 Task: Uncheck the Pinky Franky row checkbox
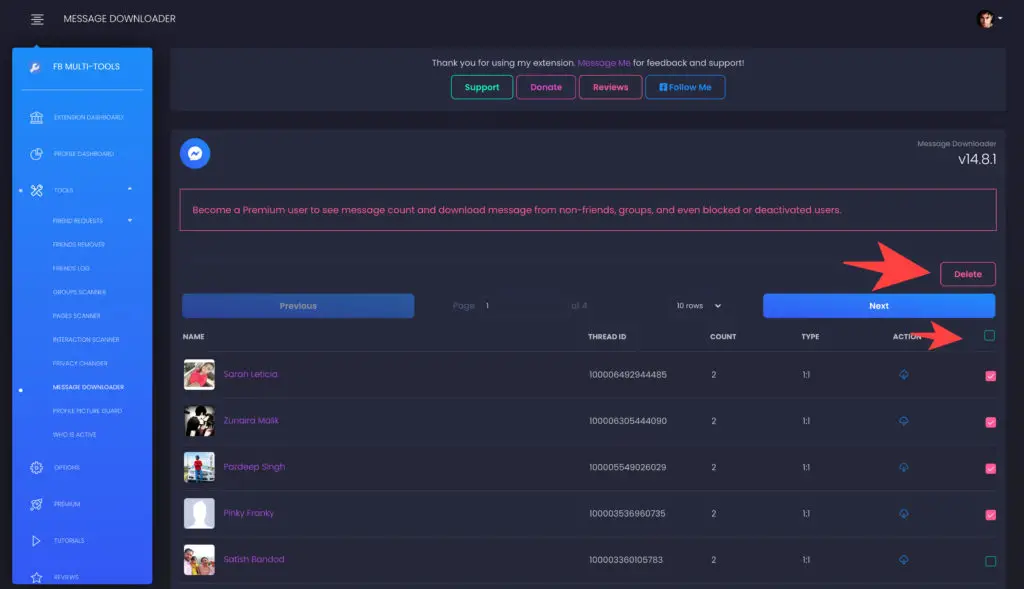991,515
